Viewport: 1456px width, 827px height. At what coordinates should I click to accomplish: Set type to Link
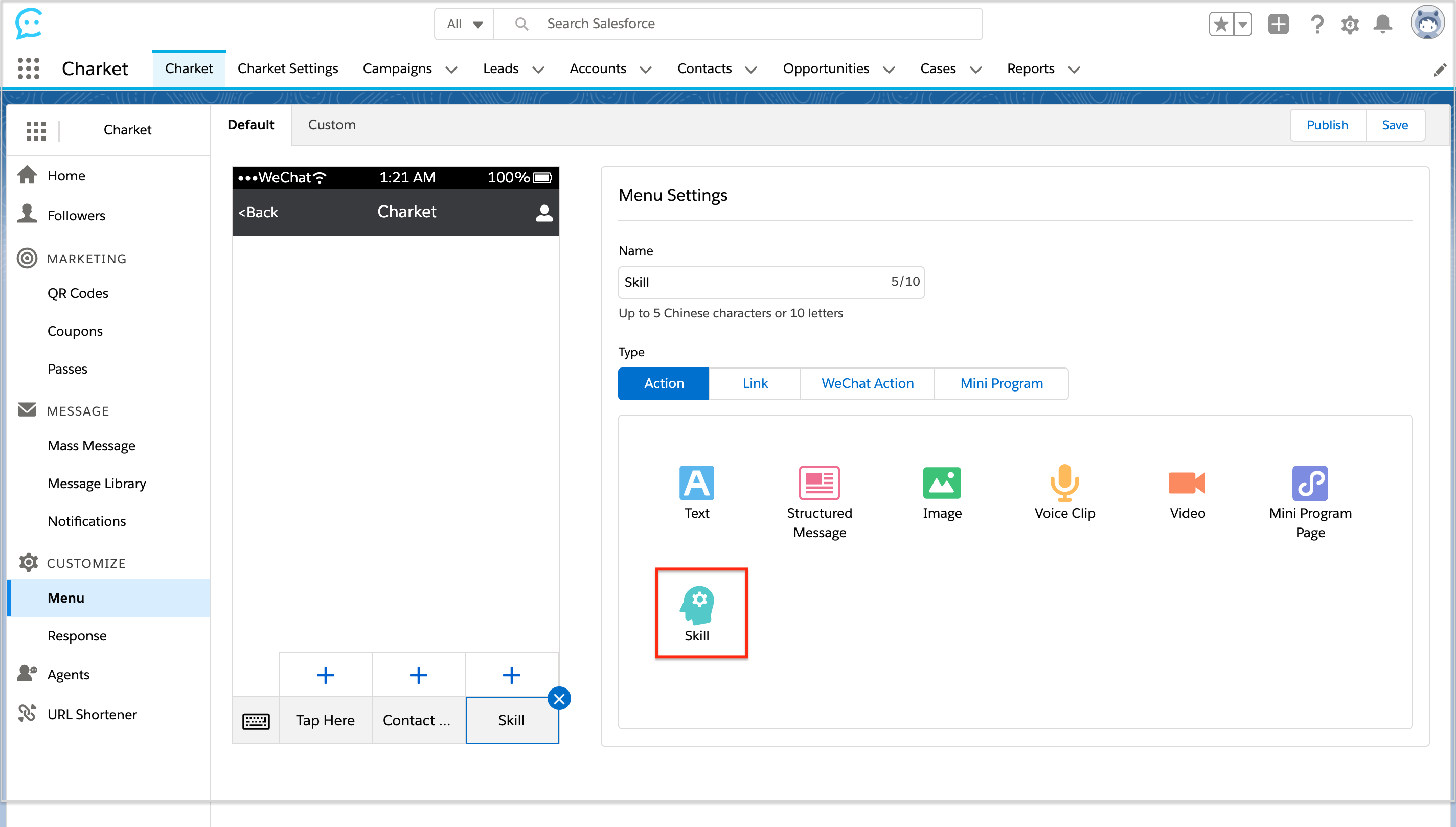pyautogui.click(x=755, y=384)
